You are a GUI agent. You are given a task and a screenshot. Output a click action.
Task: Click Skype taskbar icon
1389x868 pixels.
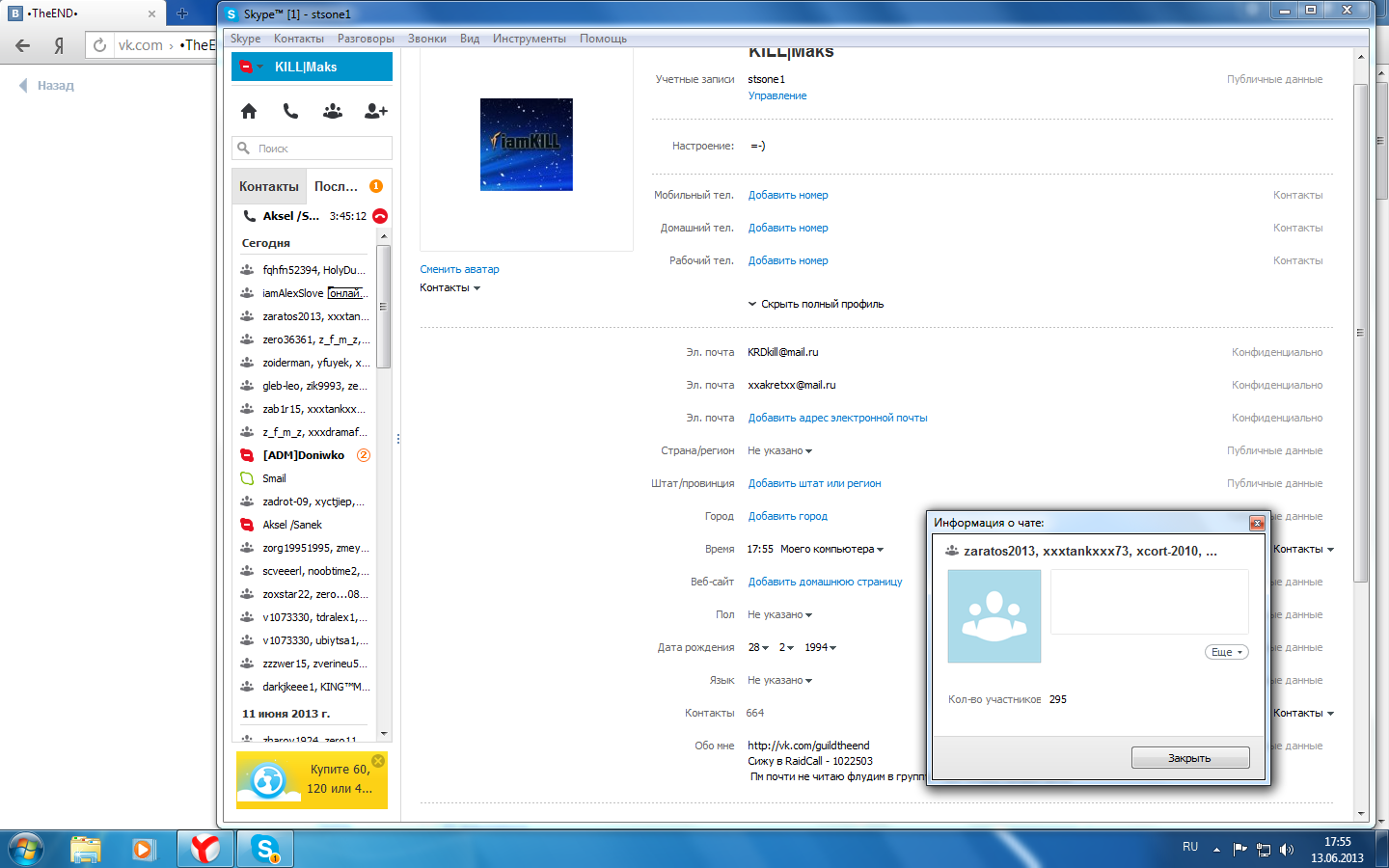pos(265,849)
